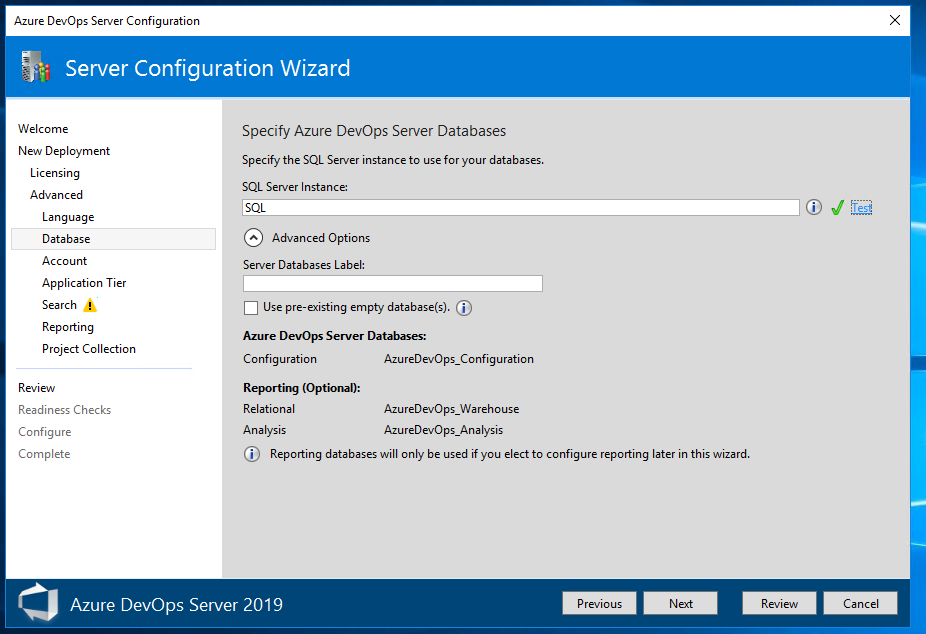Open the Reporting step
Screen dimensions: 926x634
coord(67,327)
